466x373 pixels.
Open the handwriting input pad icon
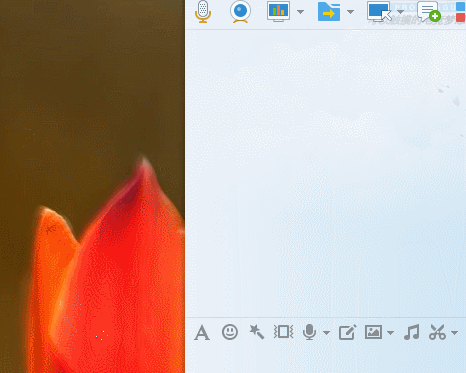coord(347,332)
